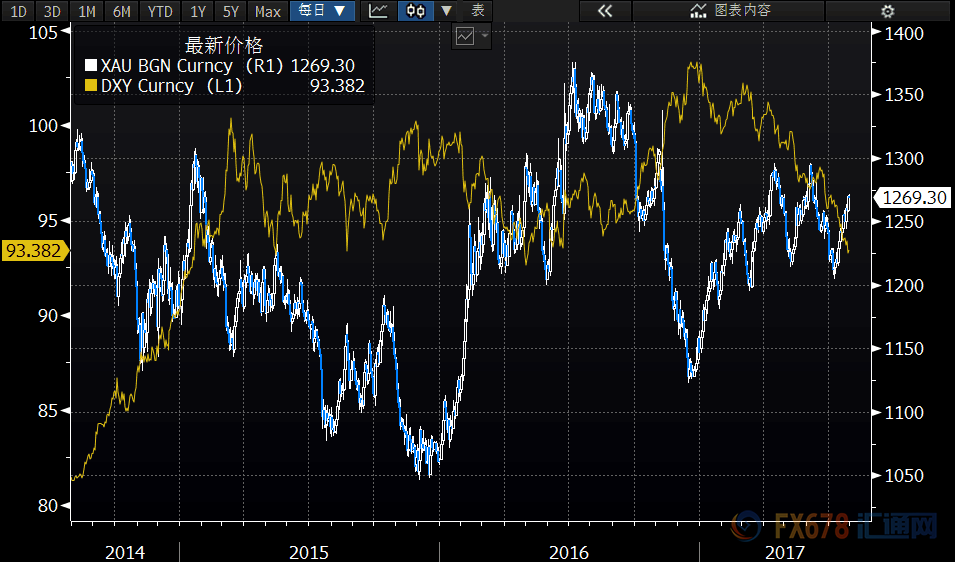Viewport: 955px width, 562px height.
Task: Click yellow DXY Curncy legend swatch
Action: tap(91, 86)
